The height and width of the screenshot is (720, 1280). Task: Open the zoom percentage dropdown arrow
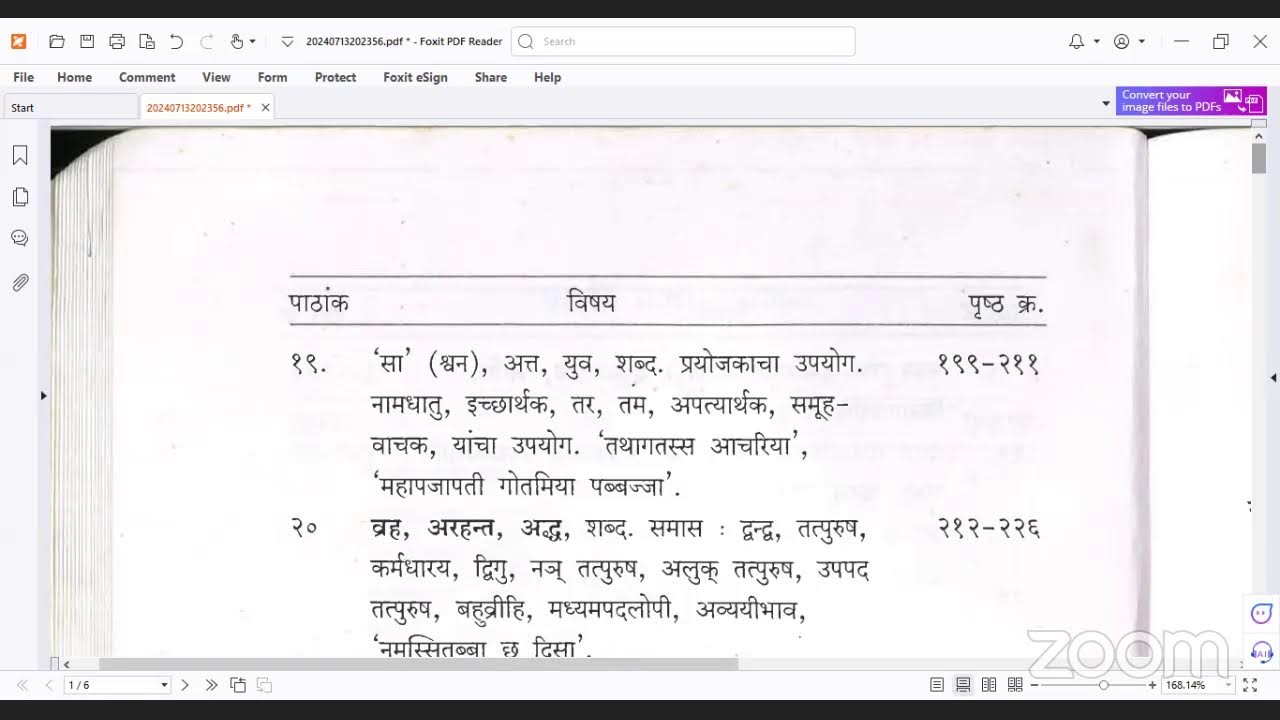[x=1230, y=685]
